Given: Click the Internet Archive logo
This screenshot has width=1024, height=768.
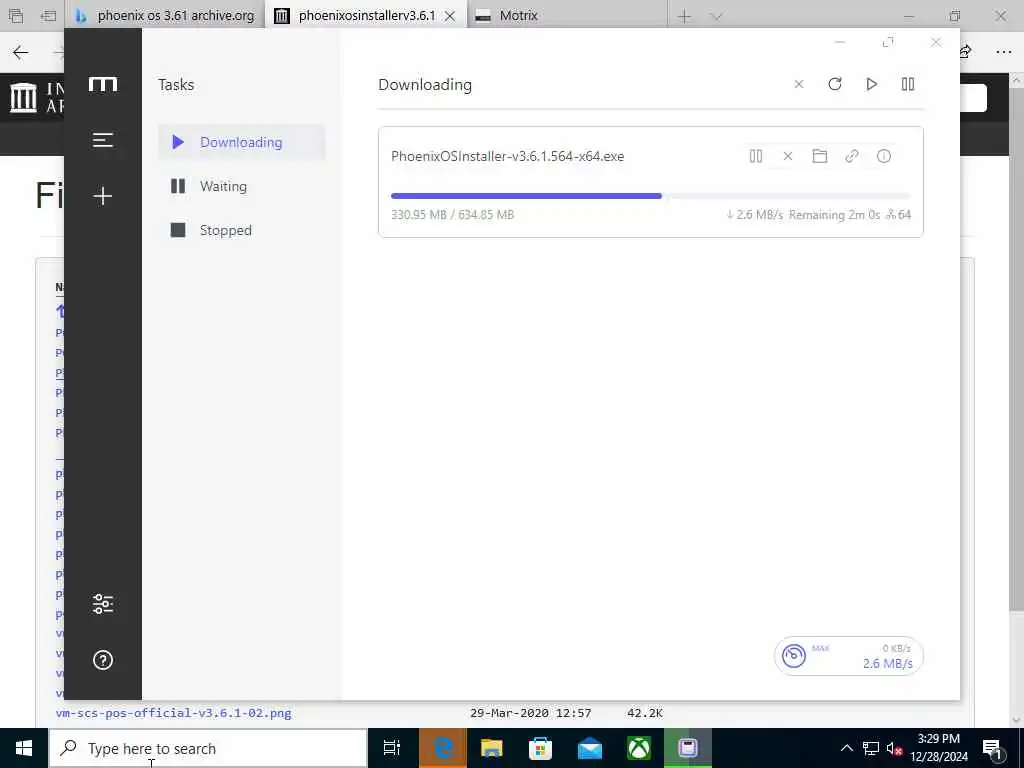Looking at the screenshot, I should click(37, 97).
